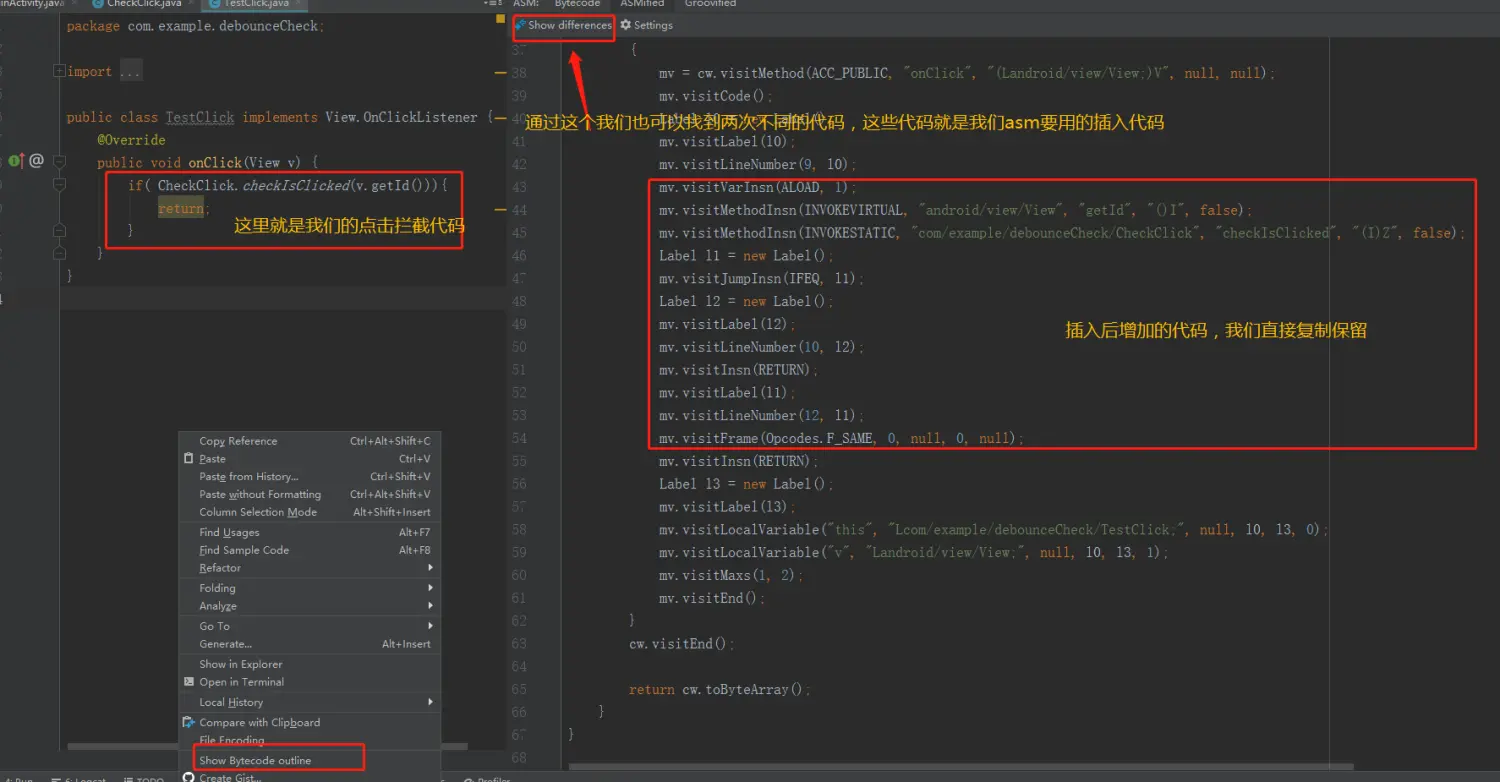Open the Folding menu entry
This screenshot has width=1500, height=782.
(309, 588)
